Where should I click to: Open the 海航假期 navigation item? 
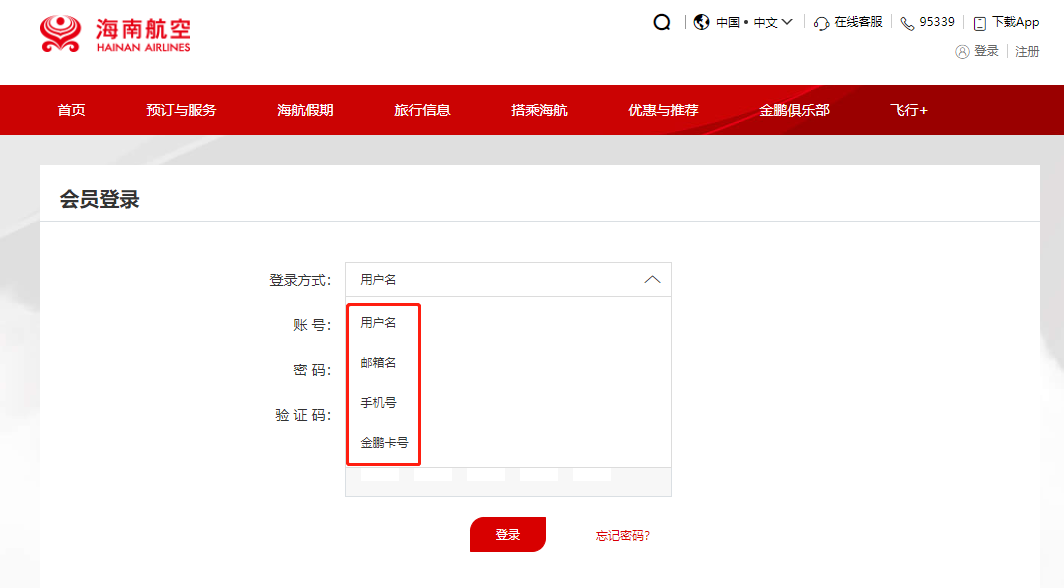pos(305,110)
